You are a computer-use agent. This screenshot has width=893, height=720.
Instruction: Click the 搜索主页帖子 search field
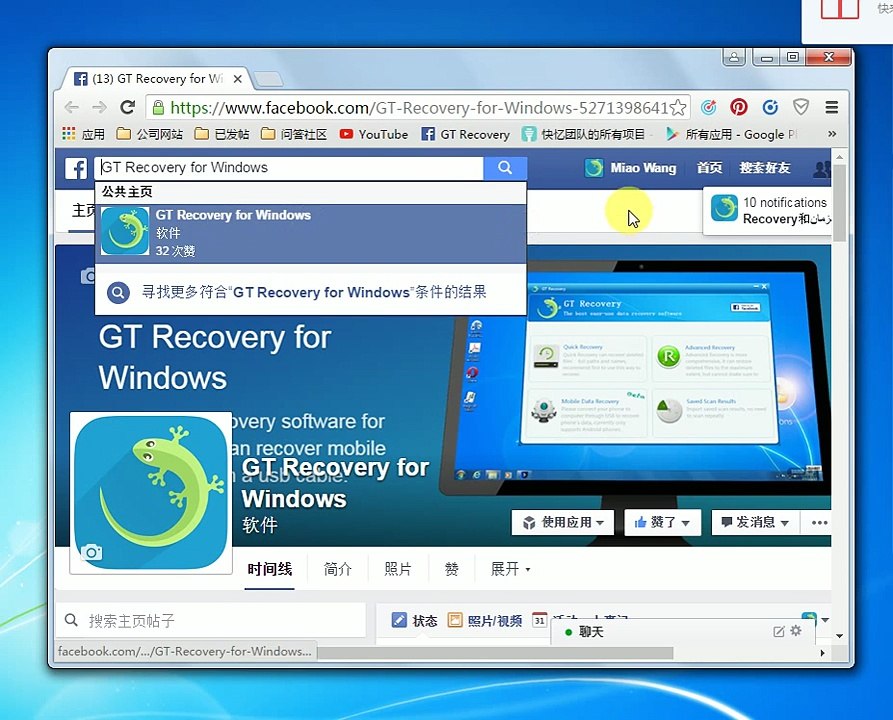[x=211, y=620]
